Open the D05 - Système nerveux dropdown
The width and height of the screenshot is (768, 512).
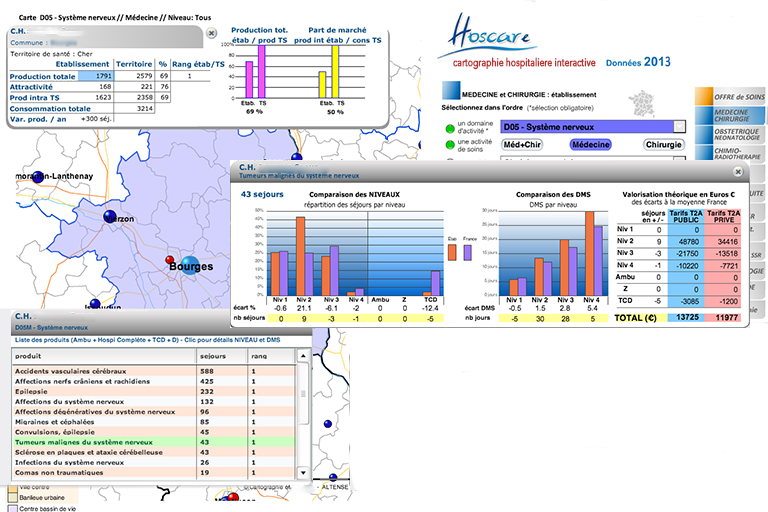tap(680, 127)
